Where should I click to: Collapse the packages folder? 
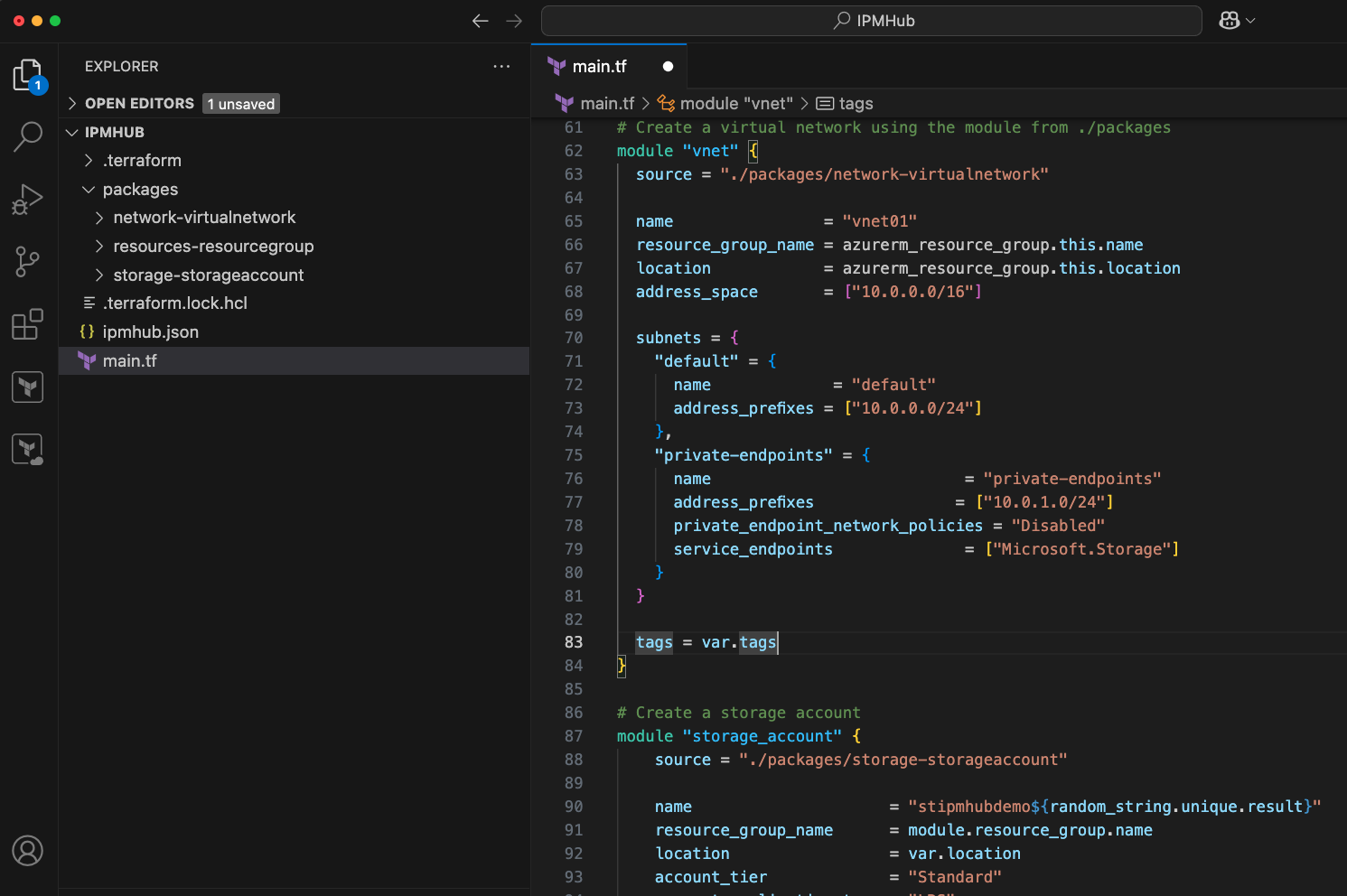pos(89,189)
